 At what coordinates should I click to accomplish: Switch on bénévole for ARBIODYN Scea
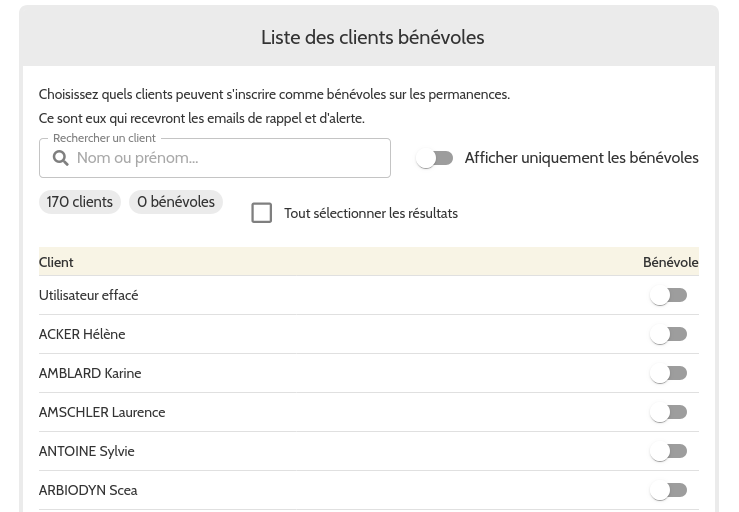(668, 490)
